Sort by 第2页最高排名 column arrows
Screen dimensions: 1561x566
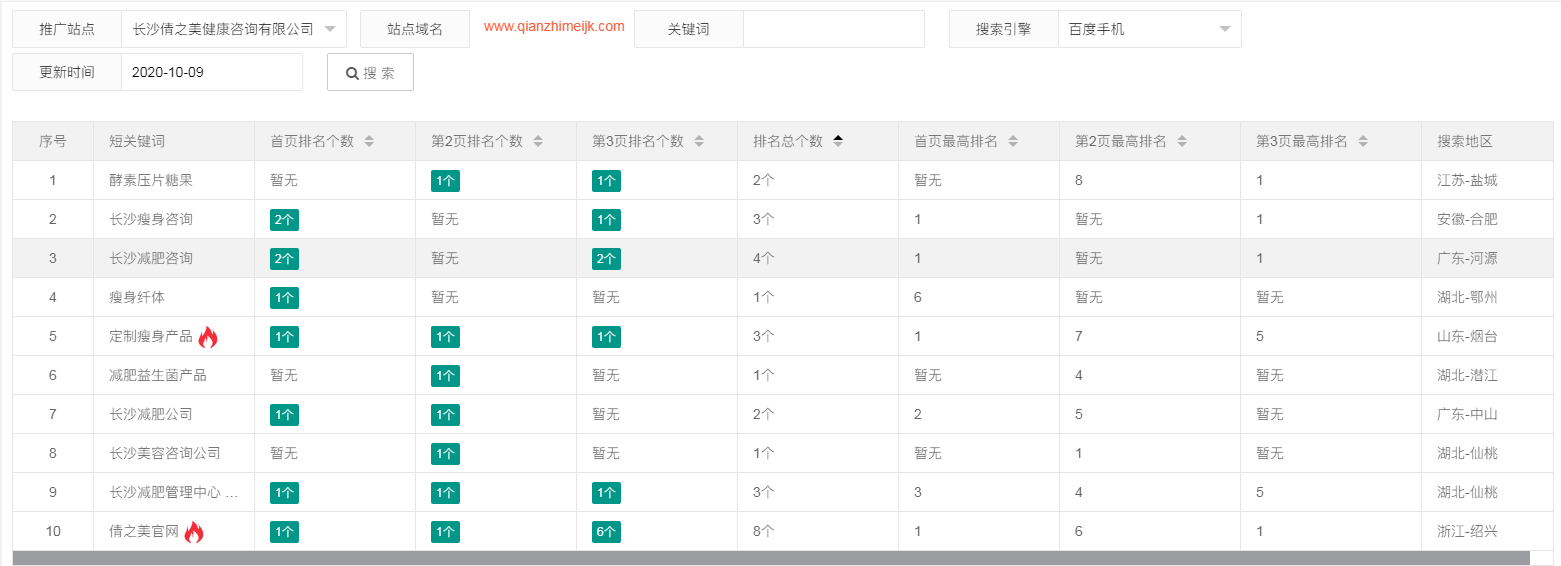pos(1182,142)
